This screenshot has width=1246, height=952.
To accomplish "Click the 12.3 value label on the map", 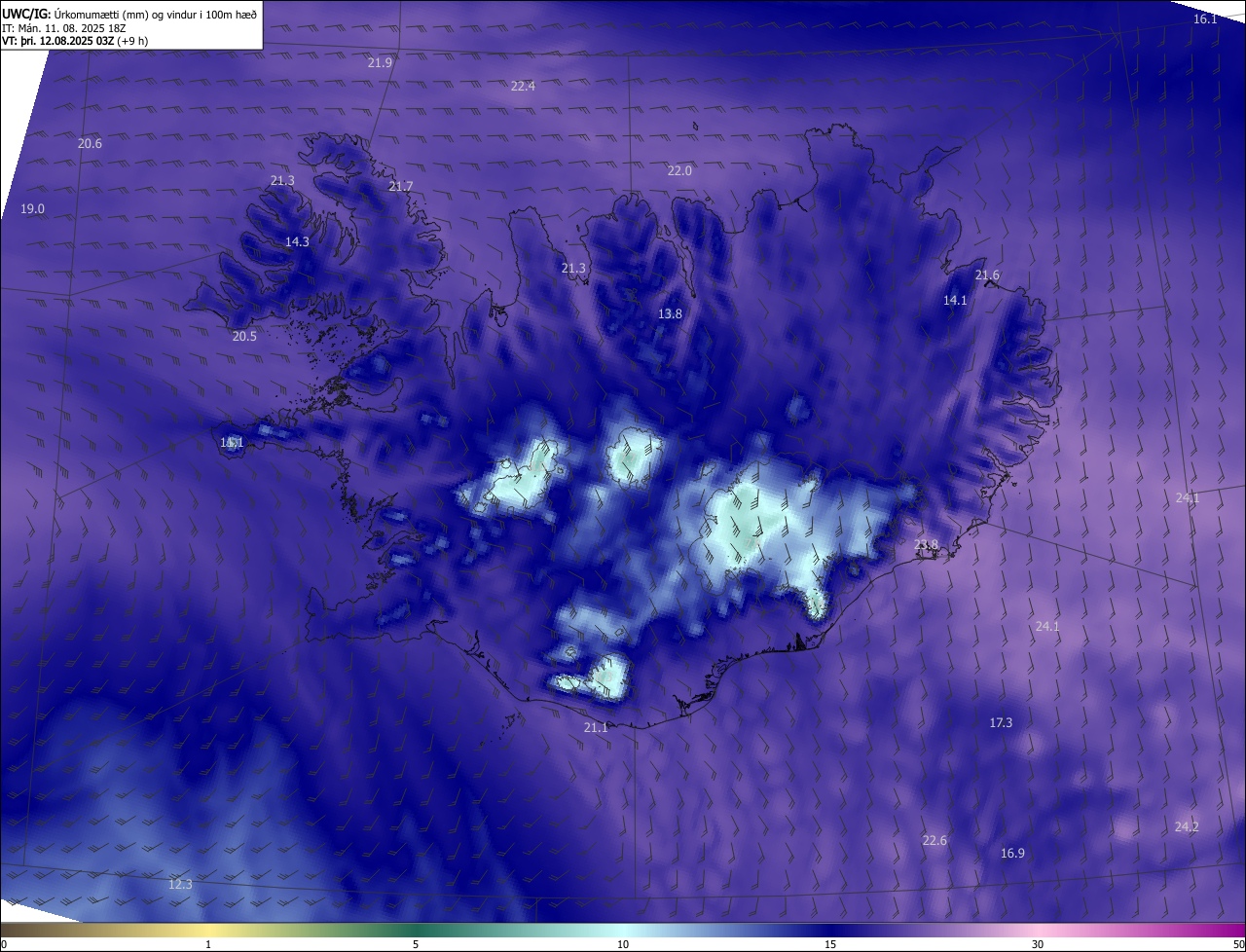I will tap(180, 884).
